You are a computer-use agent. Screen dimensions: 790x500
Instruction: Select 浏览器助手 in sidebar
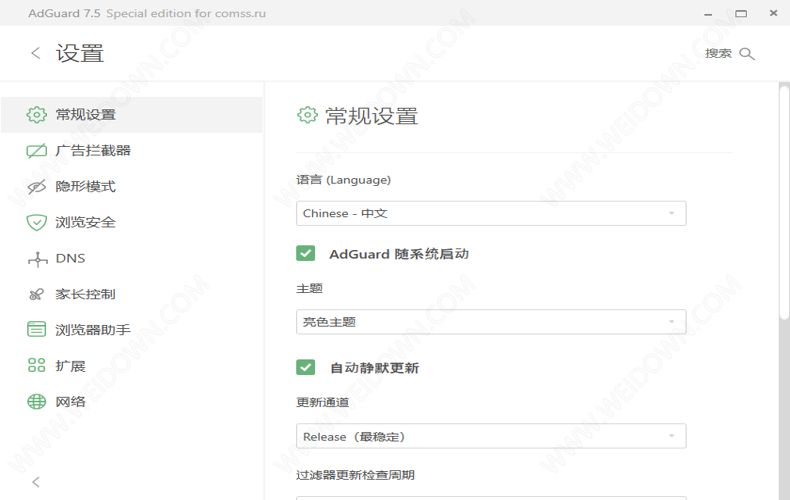(x=131, y=330)
